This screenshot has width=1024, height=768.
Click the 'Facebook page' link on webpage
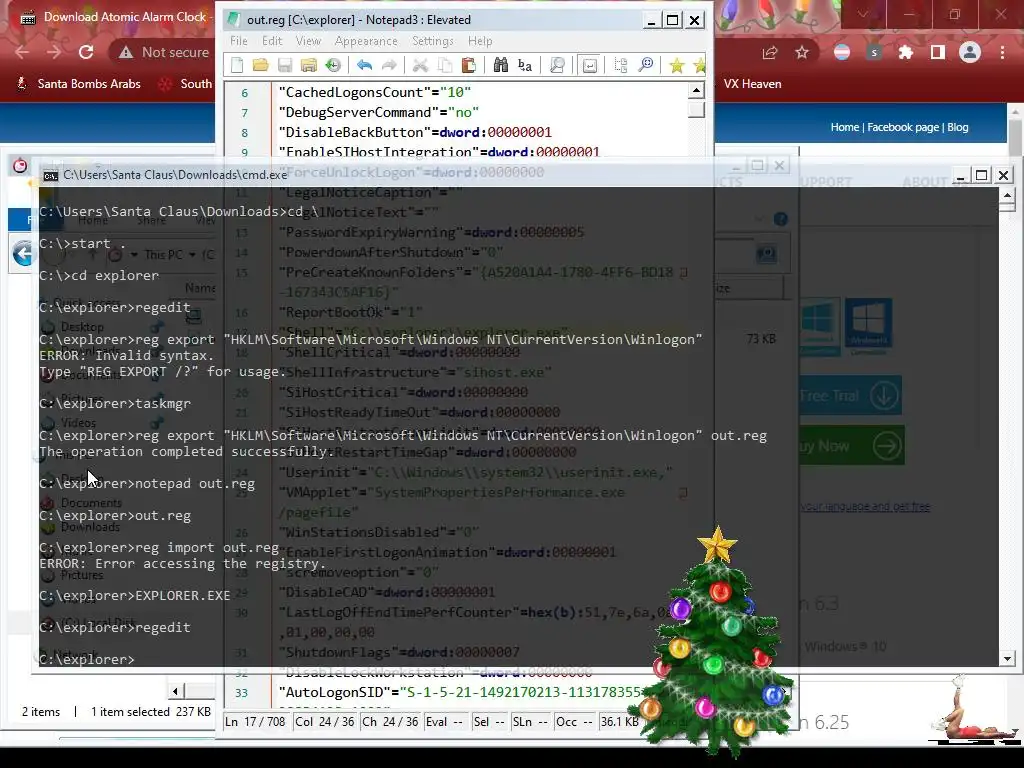[x=903, y=127]
